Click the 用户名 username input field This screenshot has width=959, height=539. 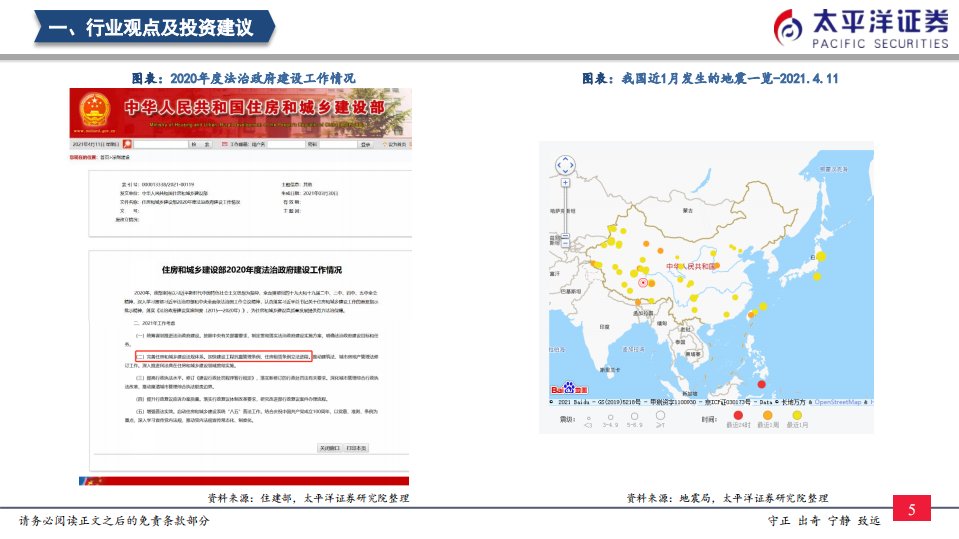pyautogui.click(x=286, y=144)
